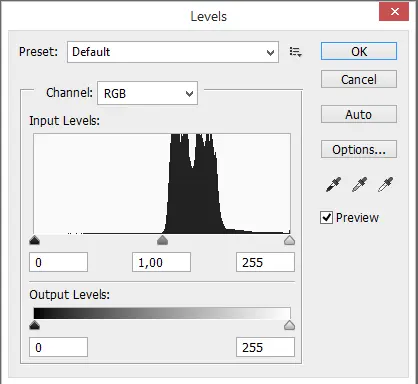Image resolution: width=418 pixels, height=384 pixels.
Task: Select the black point eyedropper
Action: point(333,184)
